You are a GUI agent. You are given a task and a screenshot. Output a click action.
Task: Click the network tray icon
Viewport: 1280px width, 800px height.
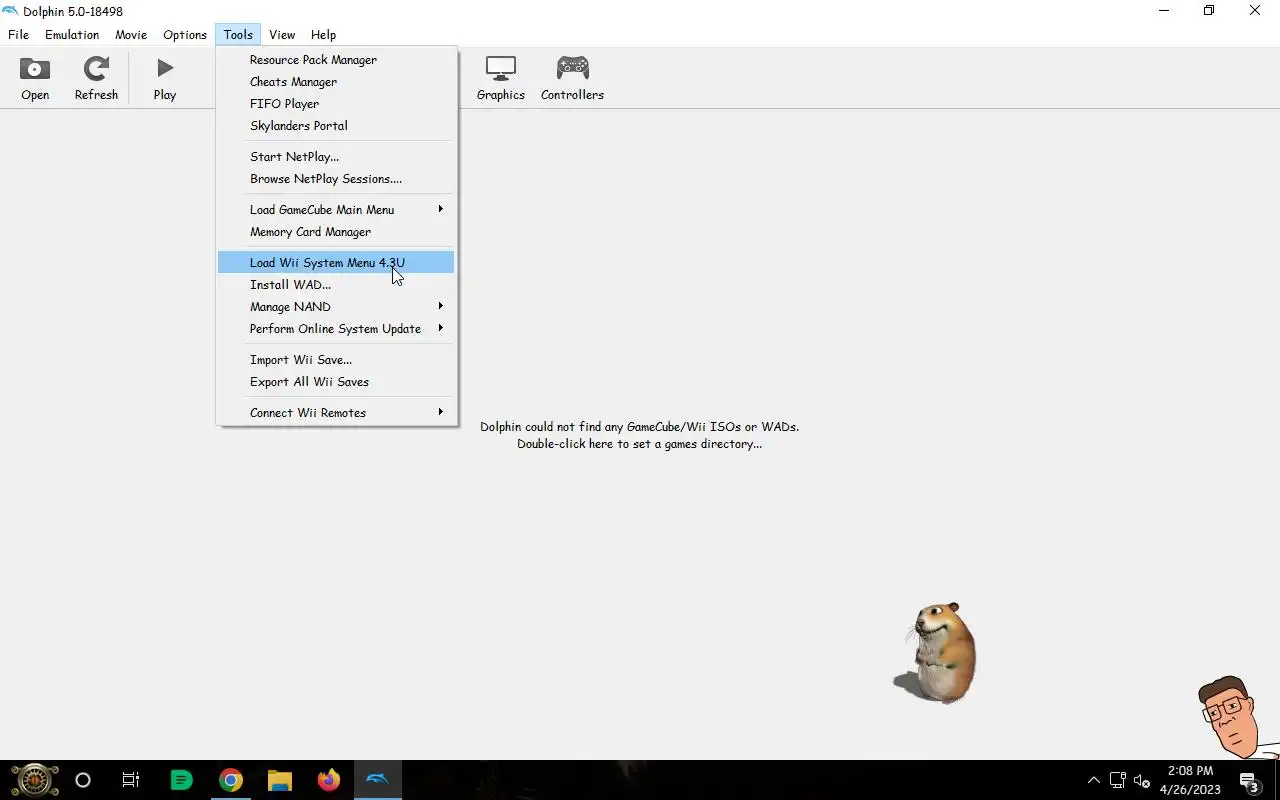click(1118, 780)
